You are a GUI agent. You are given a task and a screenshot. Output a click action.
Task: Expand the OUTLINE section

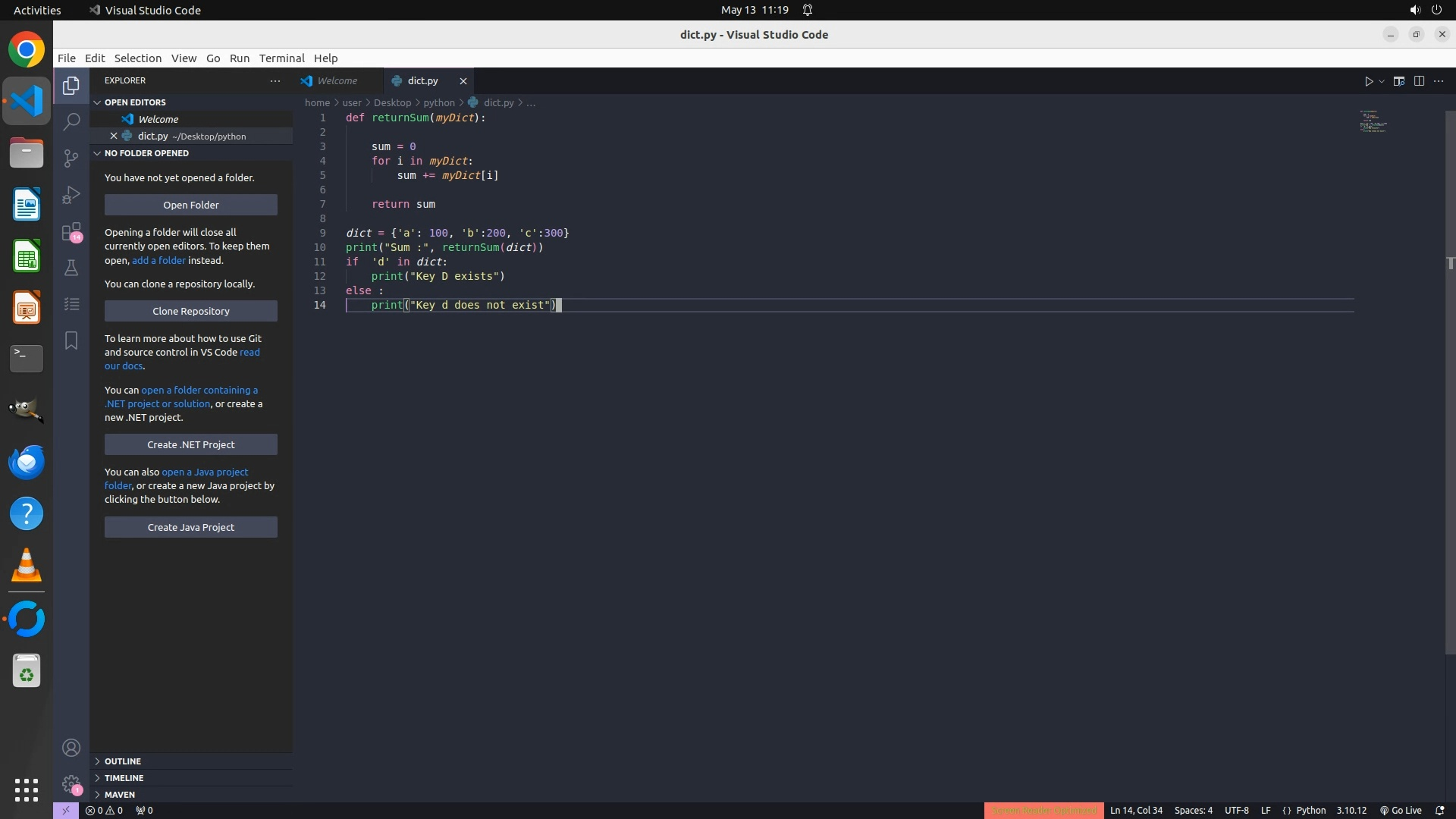click(x=123, y=761)
